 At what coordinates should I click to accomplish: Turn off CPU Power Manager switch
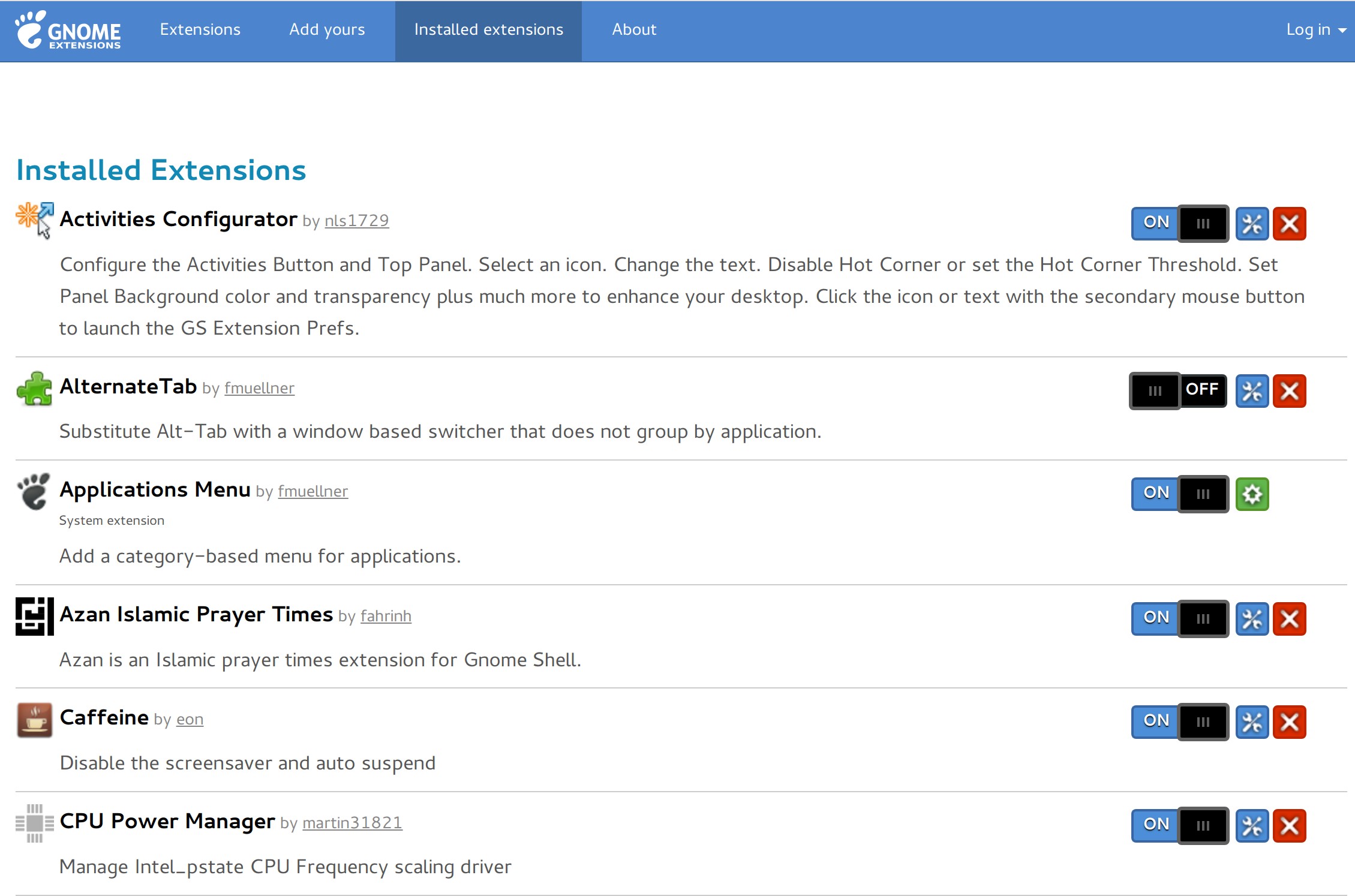tap(1180, 826)
